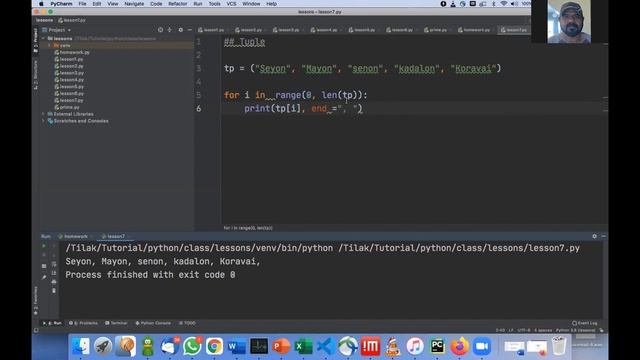
Task: Open the Project view dropdown
Action: point(57,30)
